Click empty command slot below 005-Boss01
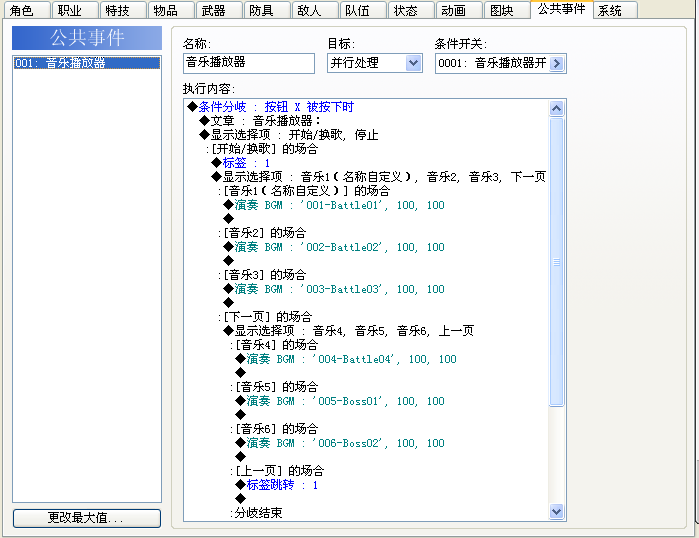Image resolution: width=699 pixels, height=538 pixels. 241,415
